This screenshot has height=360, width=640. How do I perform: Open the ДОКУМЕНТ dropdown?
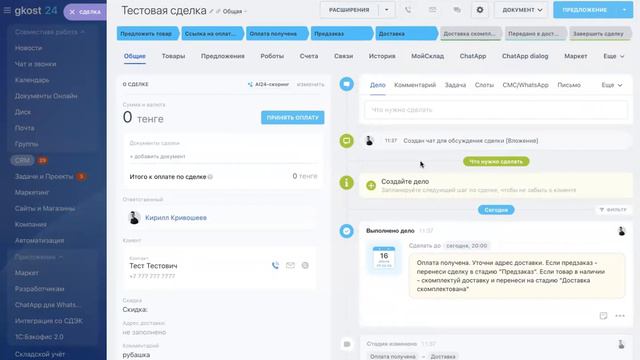(x=522, y=10)
